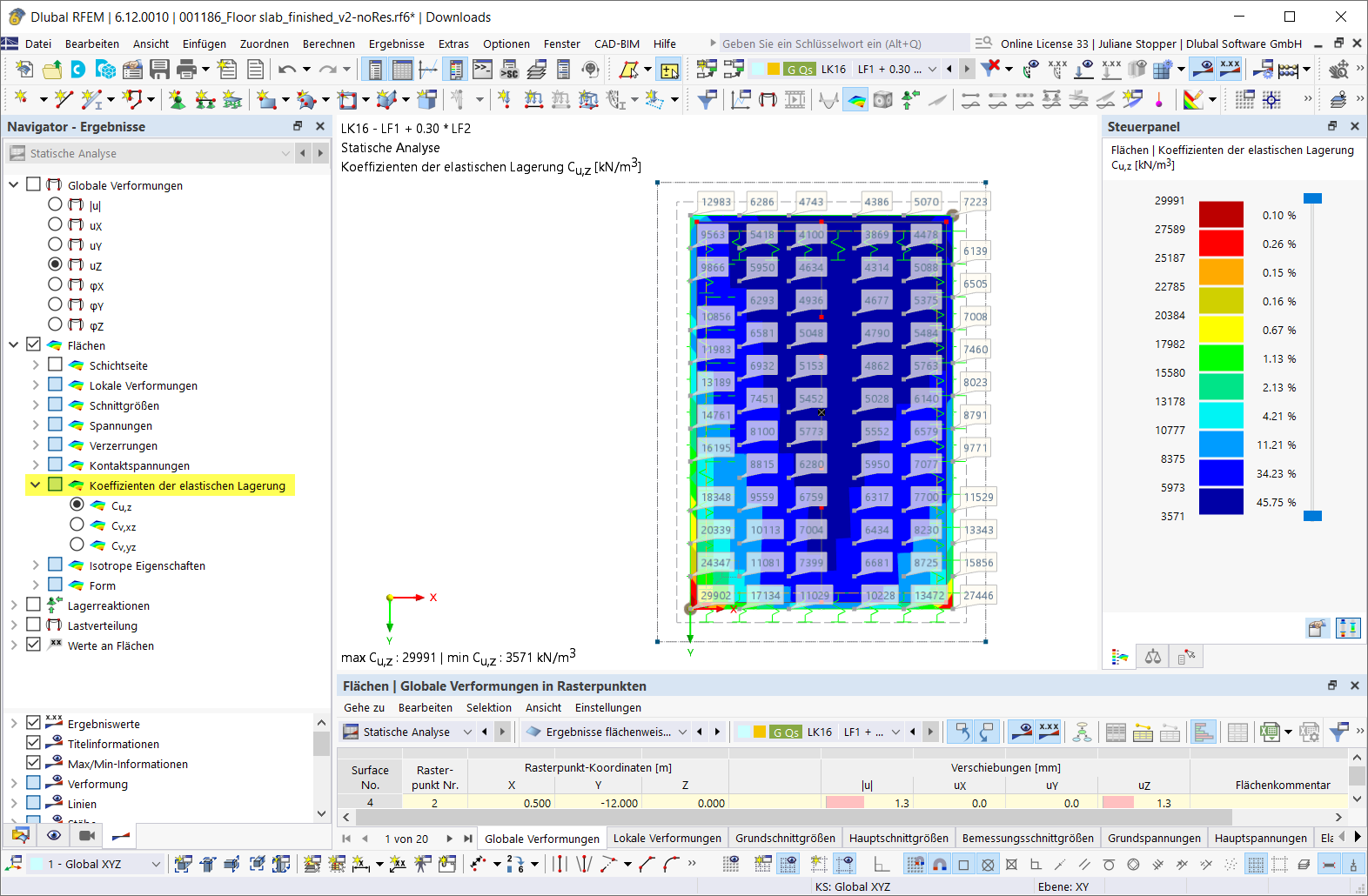Select the Cv,yz radio button
The width and height of the screenshot is (1368, 896).
tap(77, 545)
